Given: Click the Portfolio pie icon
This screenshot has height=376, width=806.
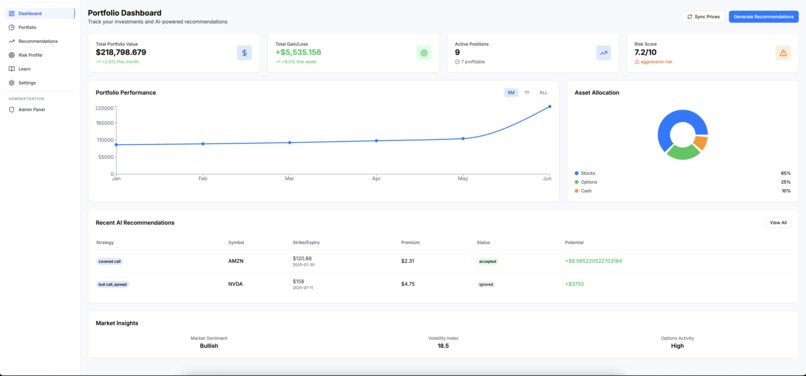Looking at the screenshot, I should point(11,27).
